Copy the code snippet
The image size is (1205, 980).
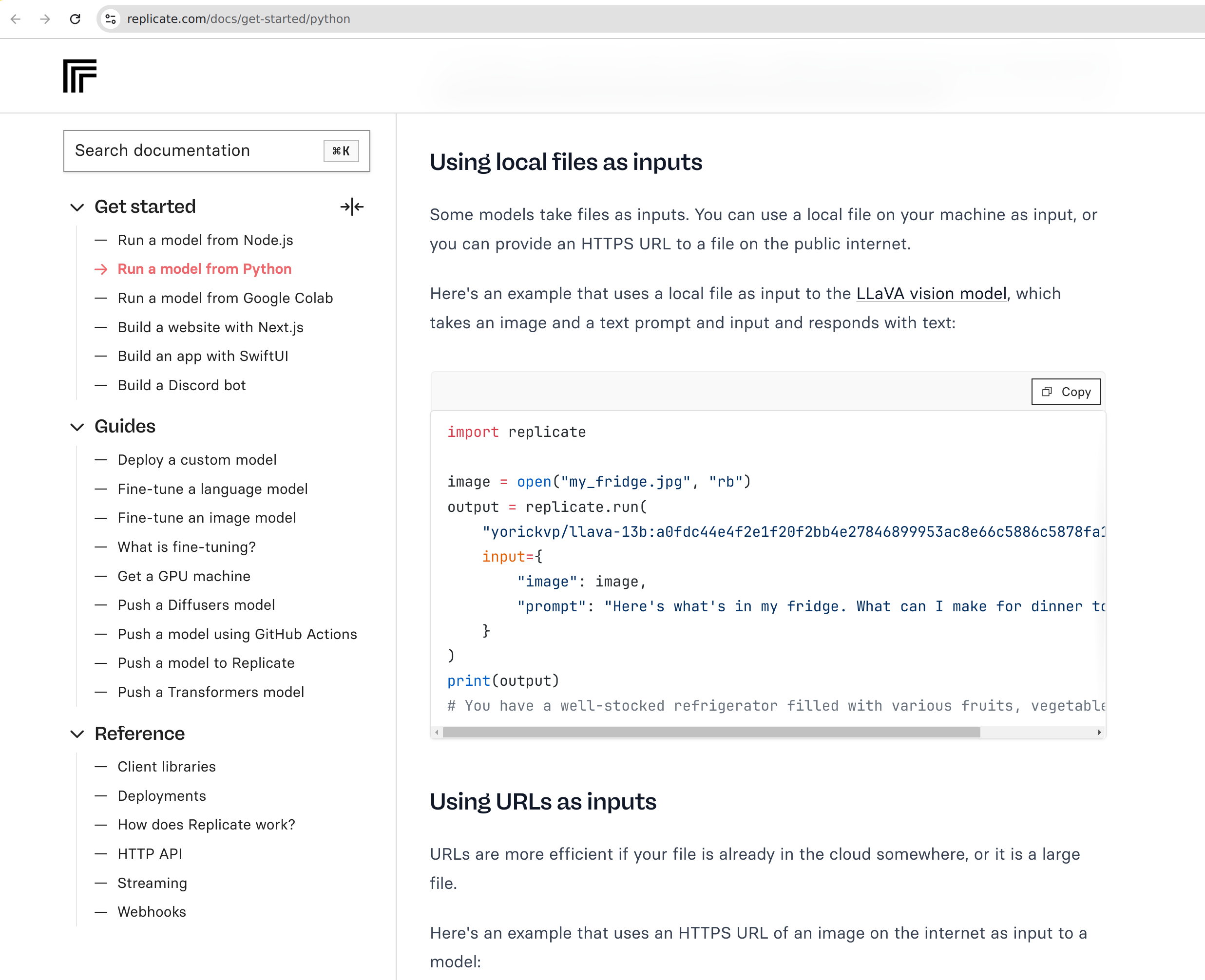coord(1066,392)
